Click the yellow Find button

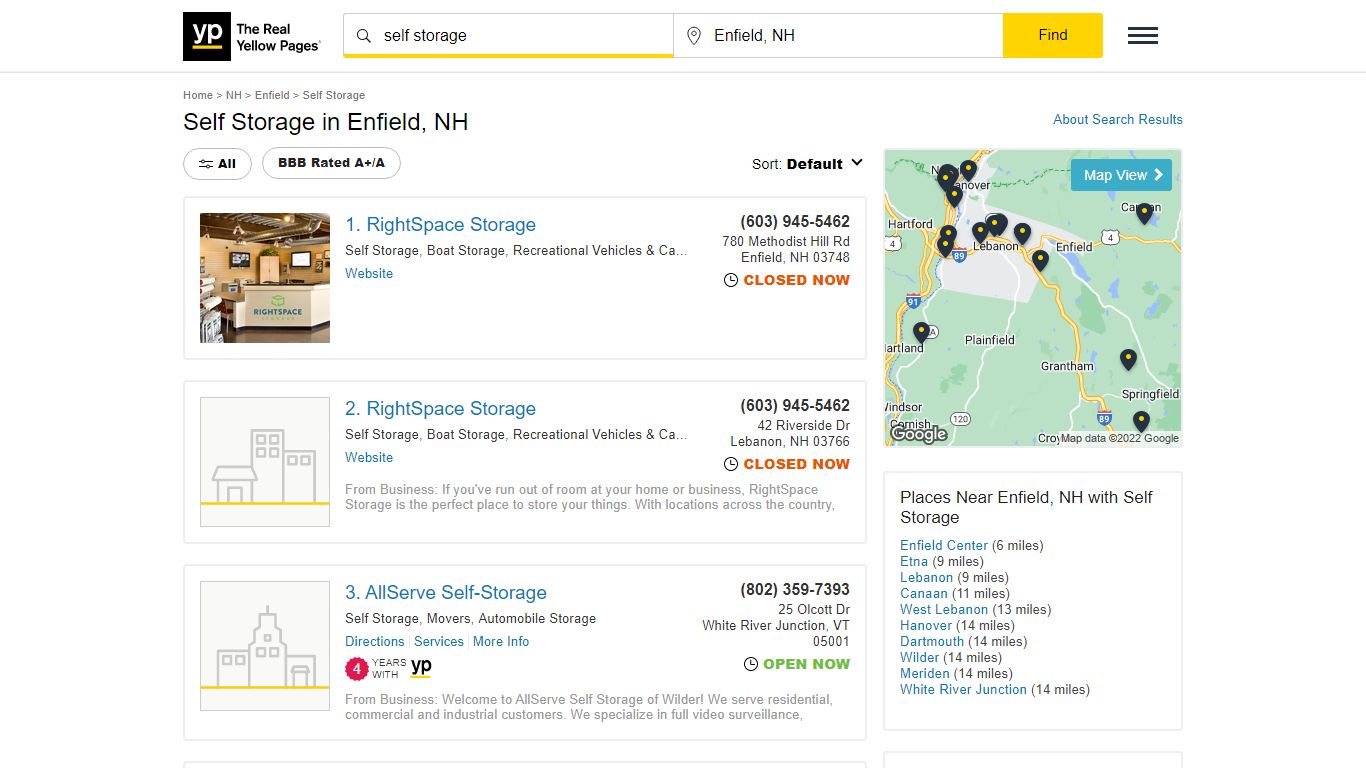coord(1053,35)
